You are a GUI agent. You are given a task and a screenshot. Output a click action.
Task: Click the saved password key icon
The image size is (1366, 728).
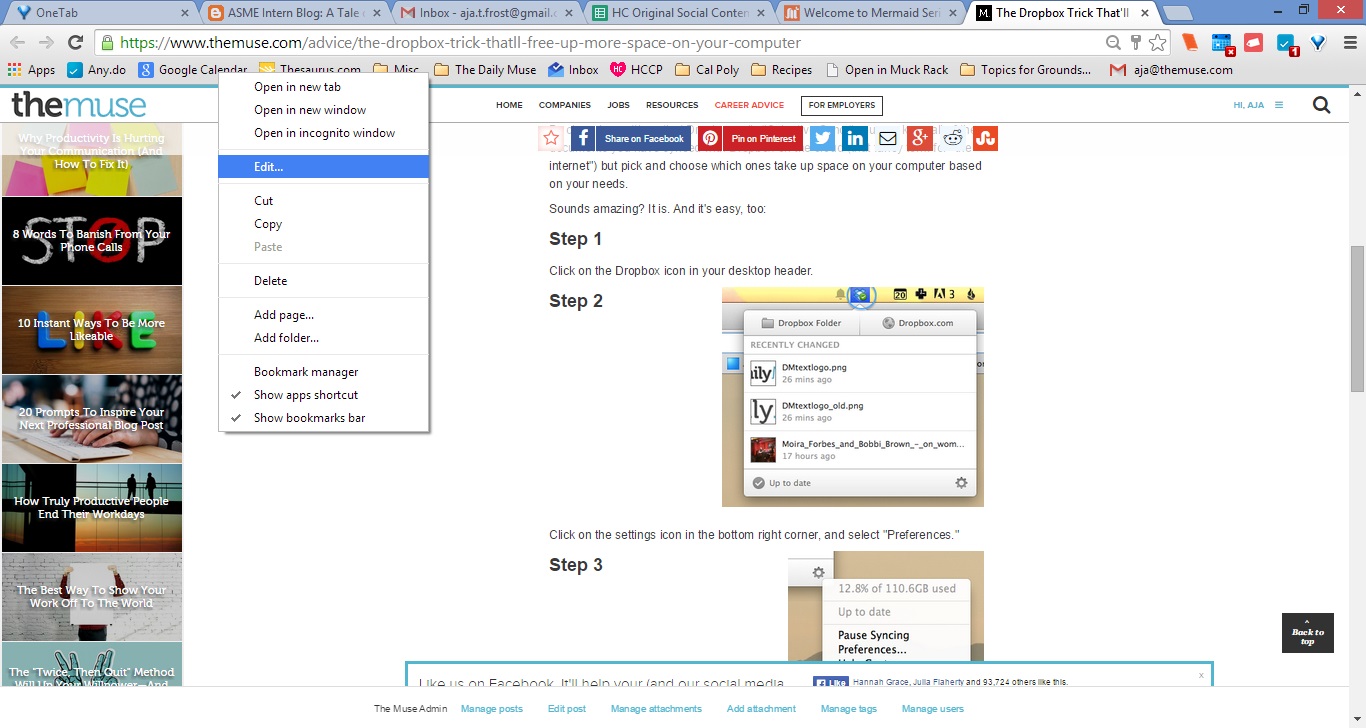(1135, 43)
